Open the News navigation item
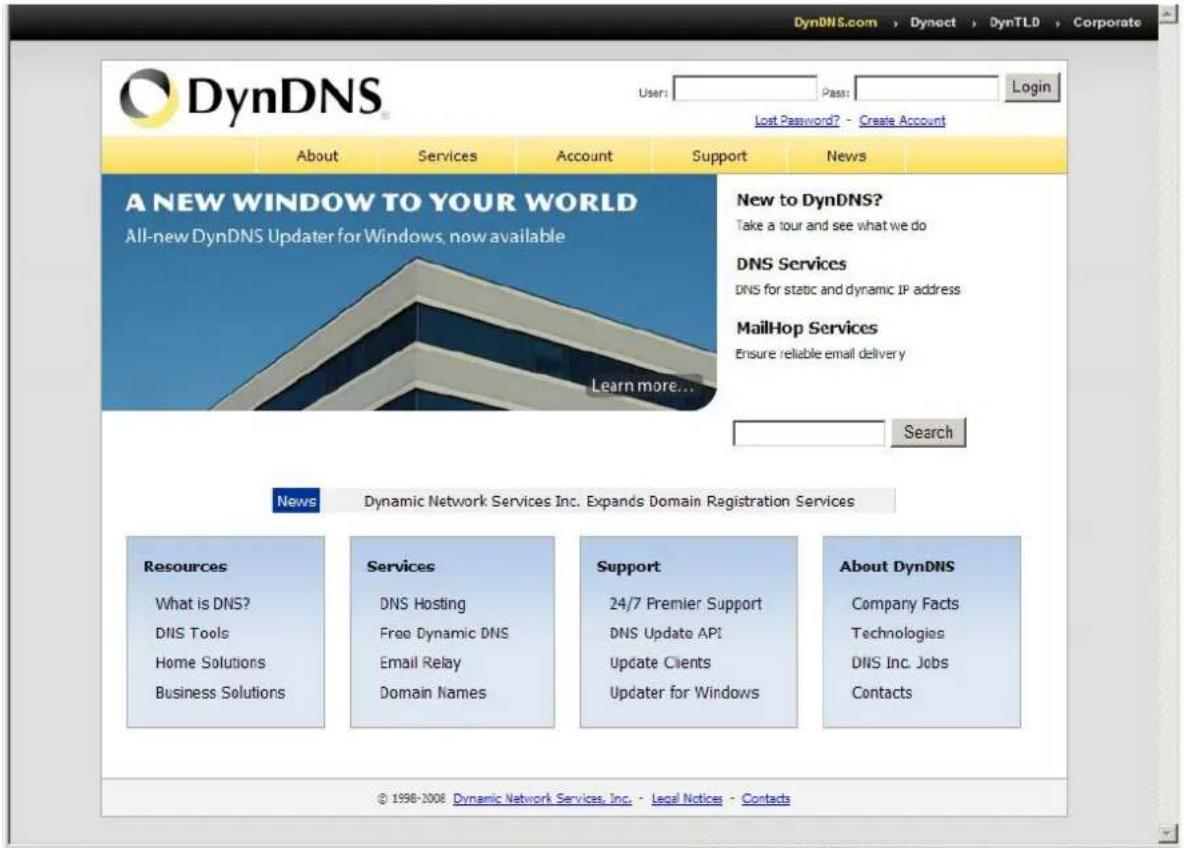Image resolution: width=1184 pixels, height=848 pixels. click(x=846, y=156)
